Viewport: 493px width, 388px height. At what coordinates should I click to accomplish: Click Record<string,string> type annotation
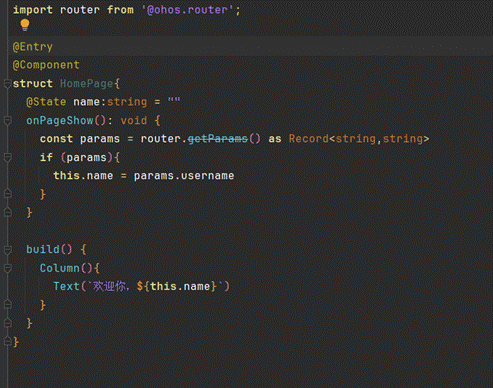coord(359,139)
